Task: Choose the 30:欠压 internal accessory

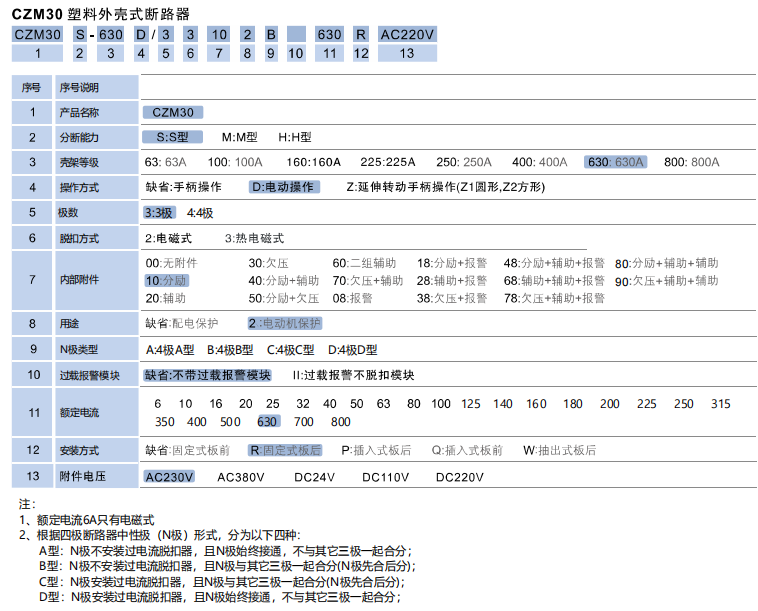Action: coord(269,263)
